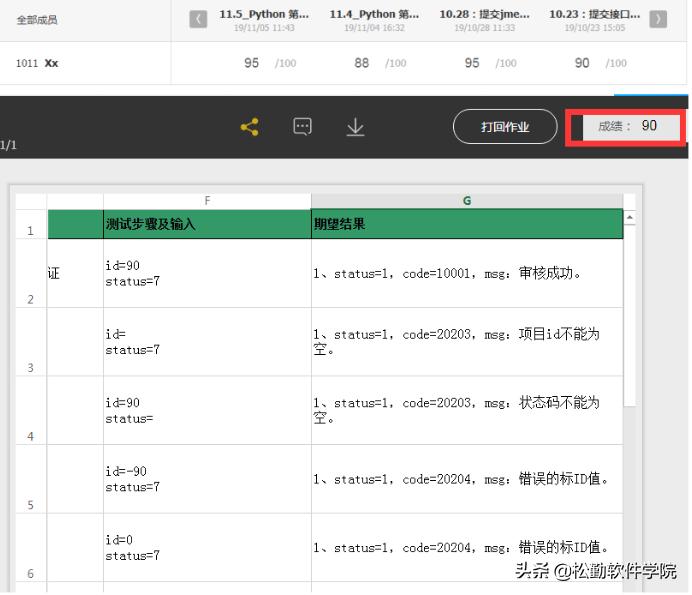The width and height of the screenshot is (692, 595).
Task: Click the 1/1 page indicator
Action: pos(8,145)
